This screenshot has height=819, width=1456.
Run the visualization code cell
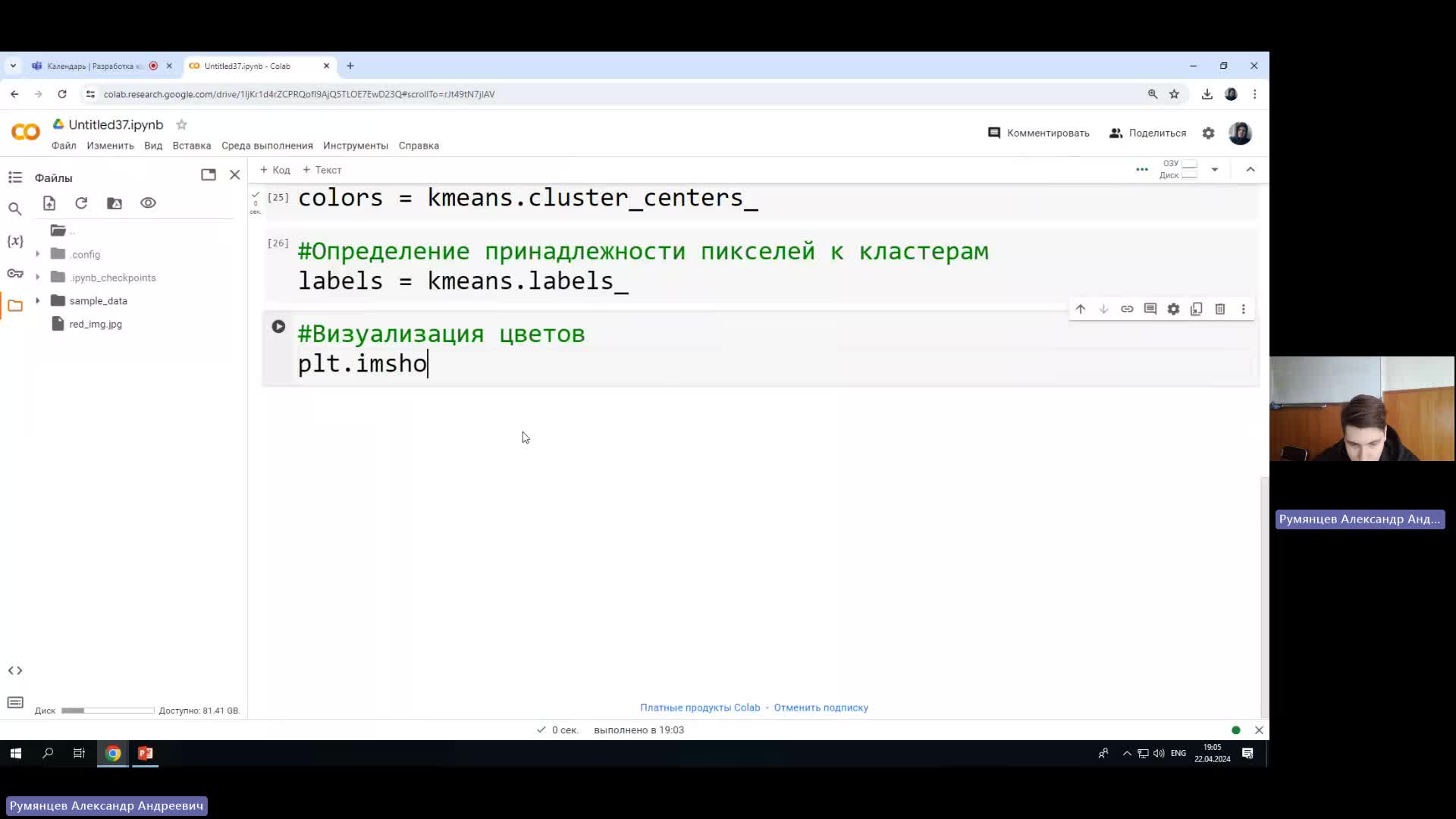coord(278,326)
